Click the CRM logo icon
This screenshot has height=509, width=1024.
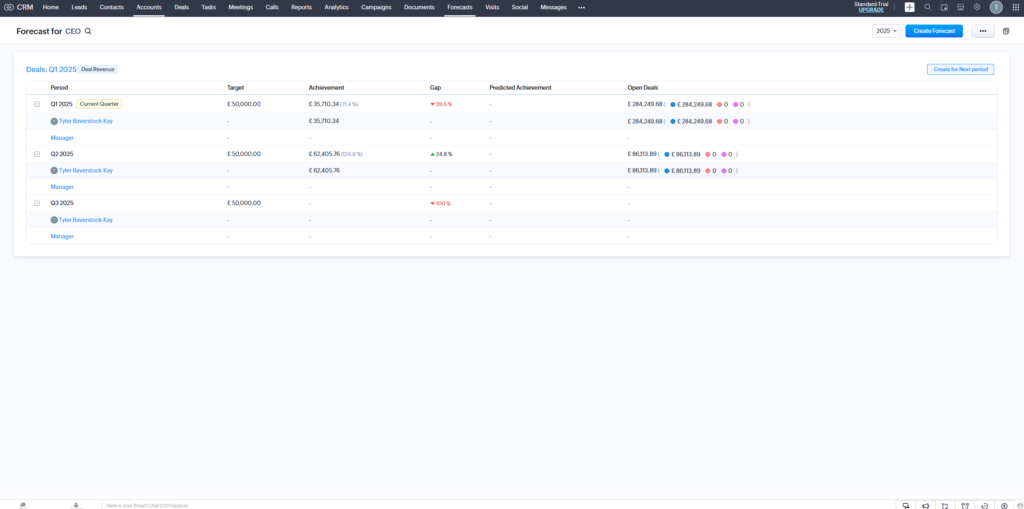pos(9,7)
